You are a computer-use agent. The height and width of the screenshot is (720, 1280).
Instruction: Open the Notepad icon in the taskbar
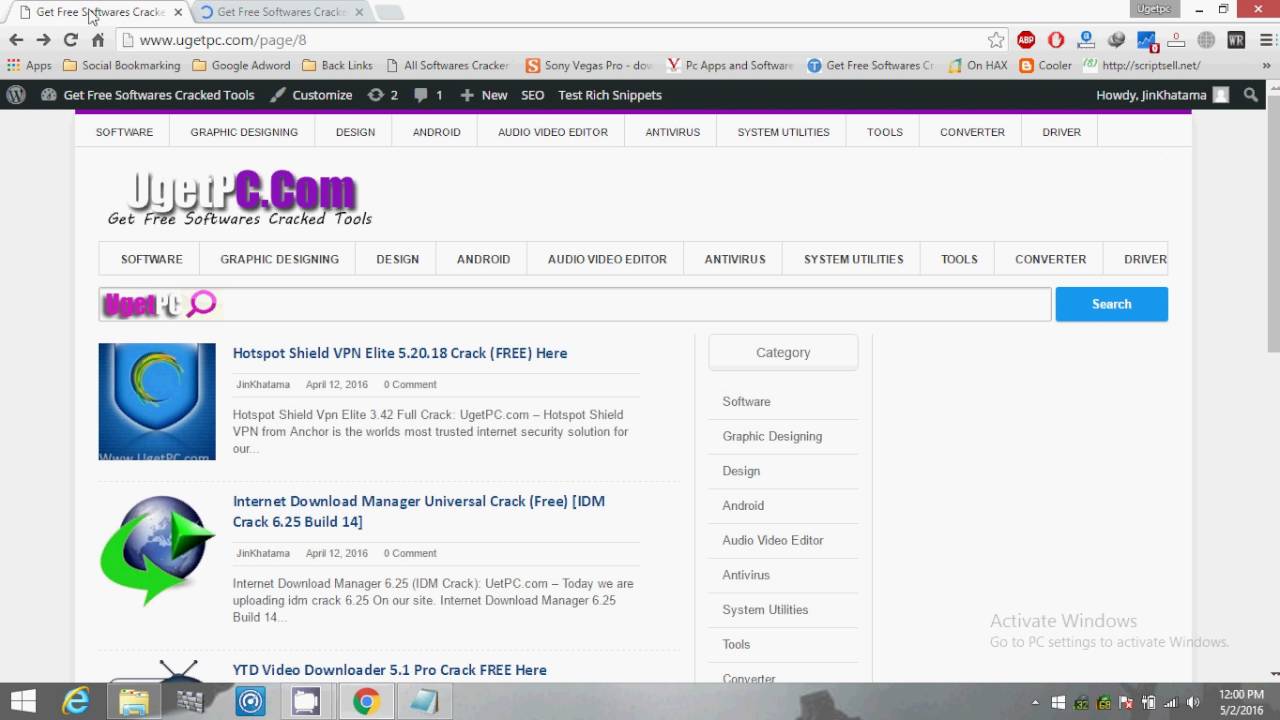click(x=424, y=702)
